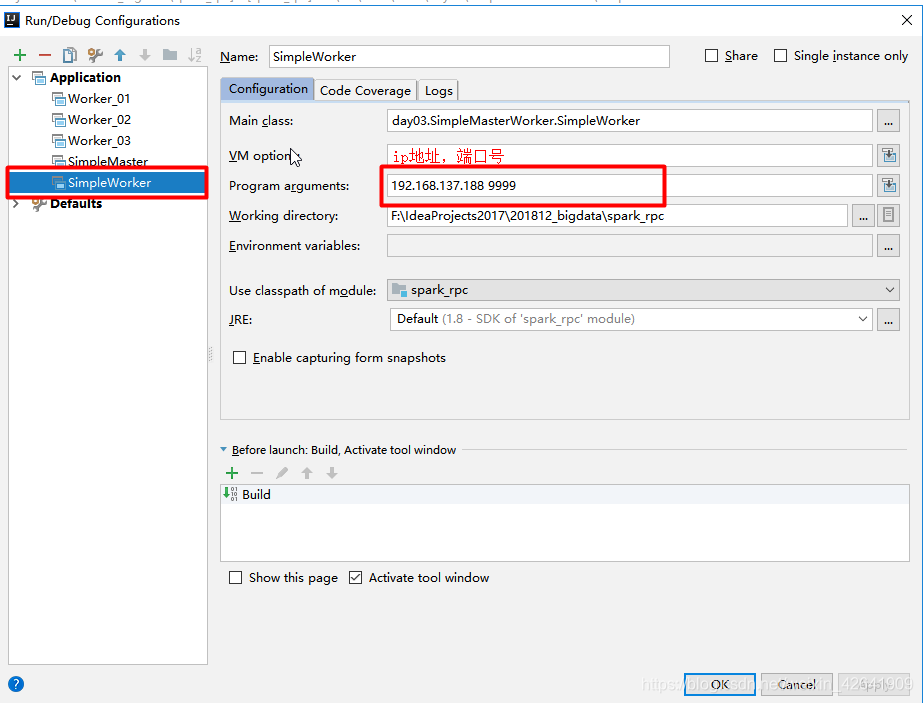923x703 pixels.
Task: Select the Build entry in launch list
Action: [565, 495]
